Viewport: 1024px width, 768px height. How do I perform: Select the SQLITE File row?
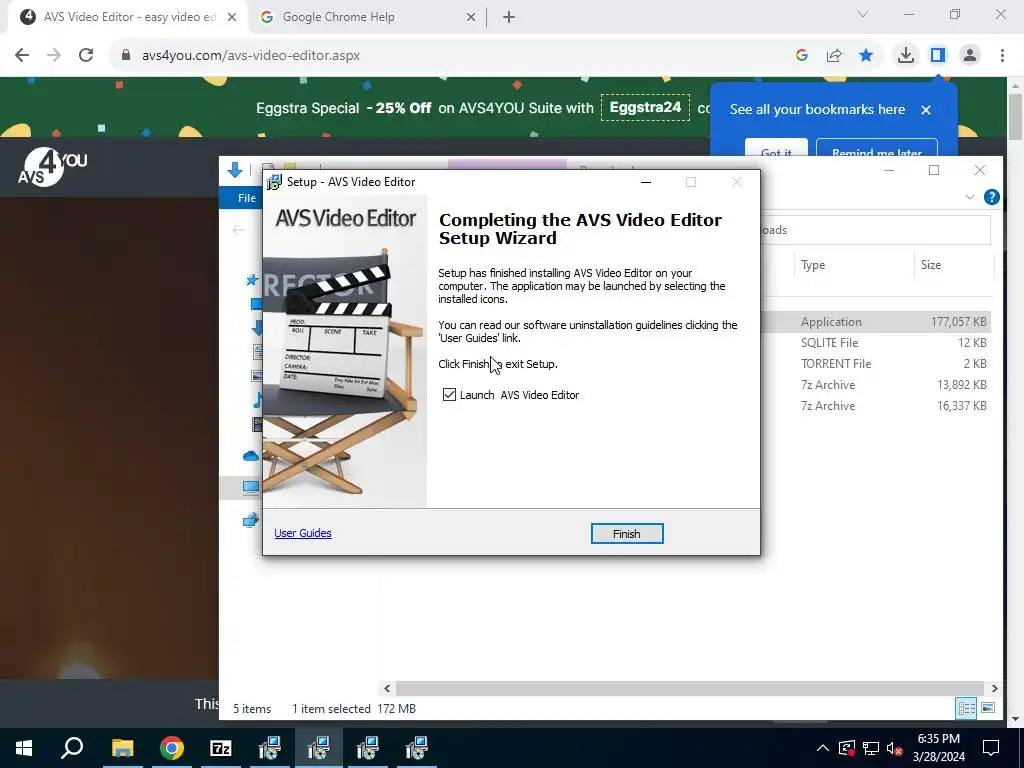coord(876,343)
